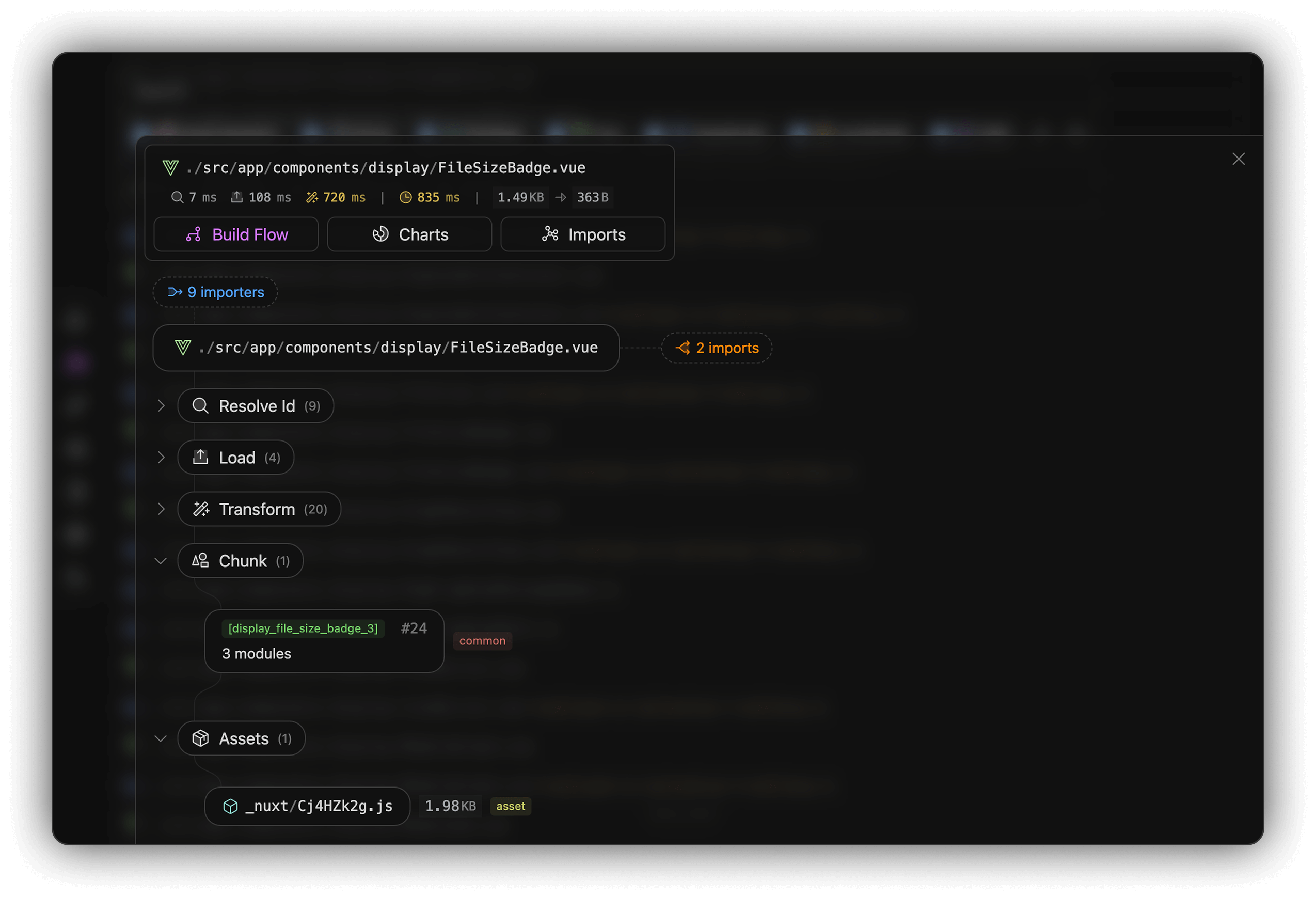
Task: Click the magic-wand icon beside 720 ms
Action: (312, 197)
